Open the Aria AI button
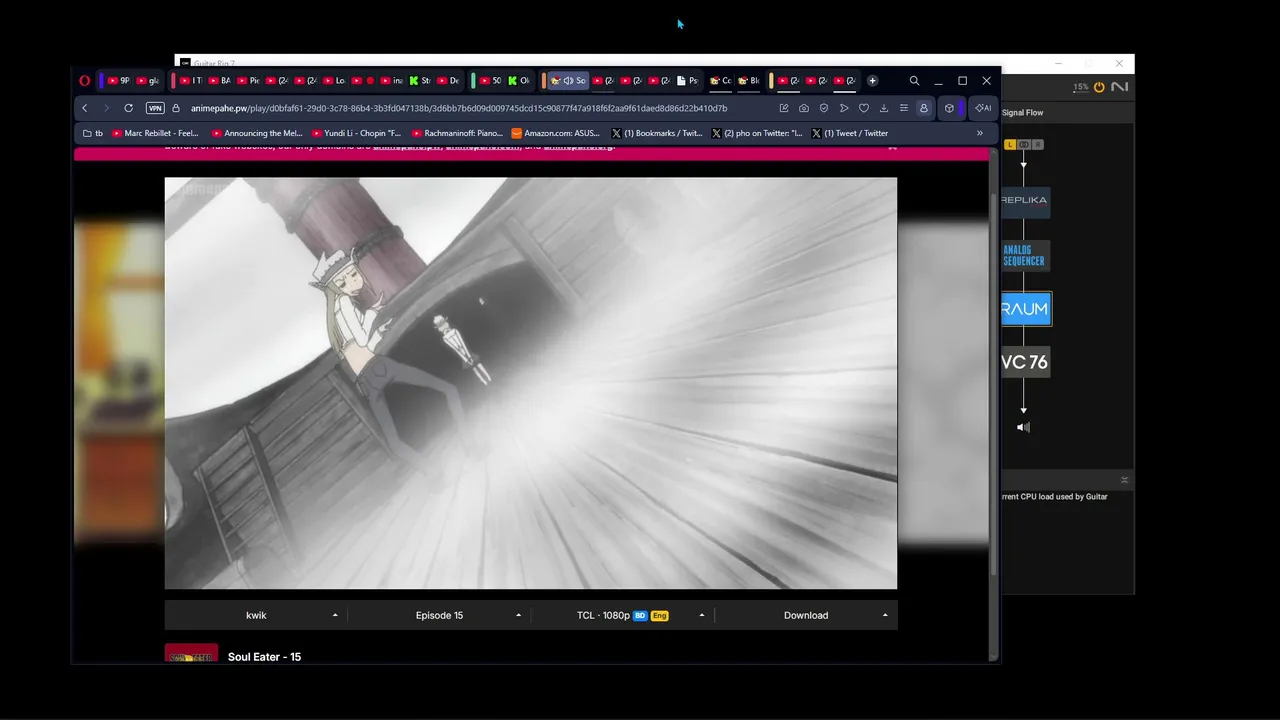This screenshot has height=720, width=1280. coord(983,108)
